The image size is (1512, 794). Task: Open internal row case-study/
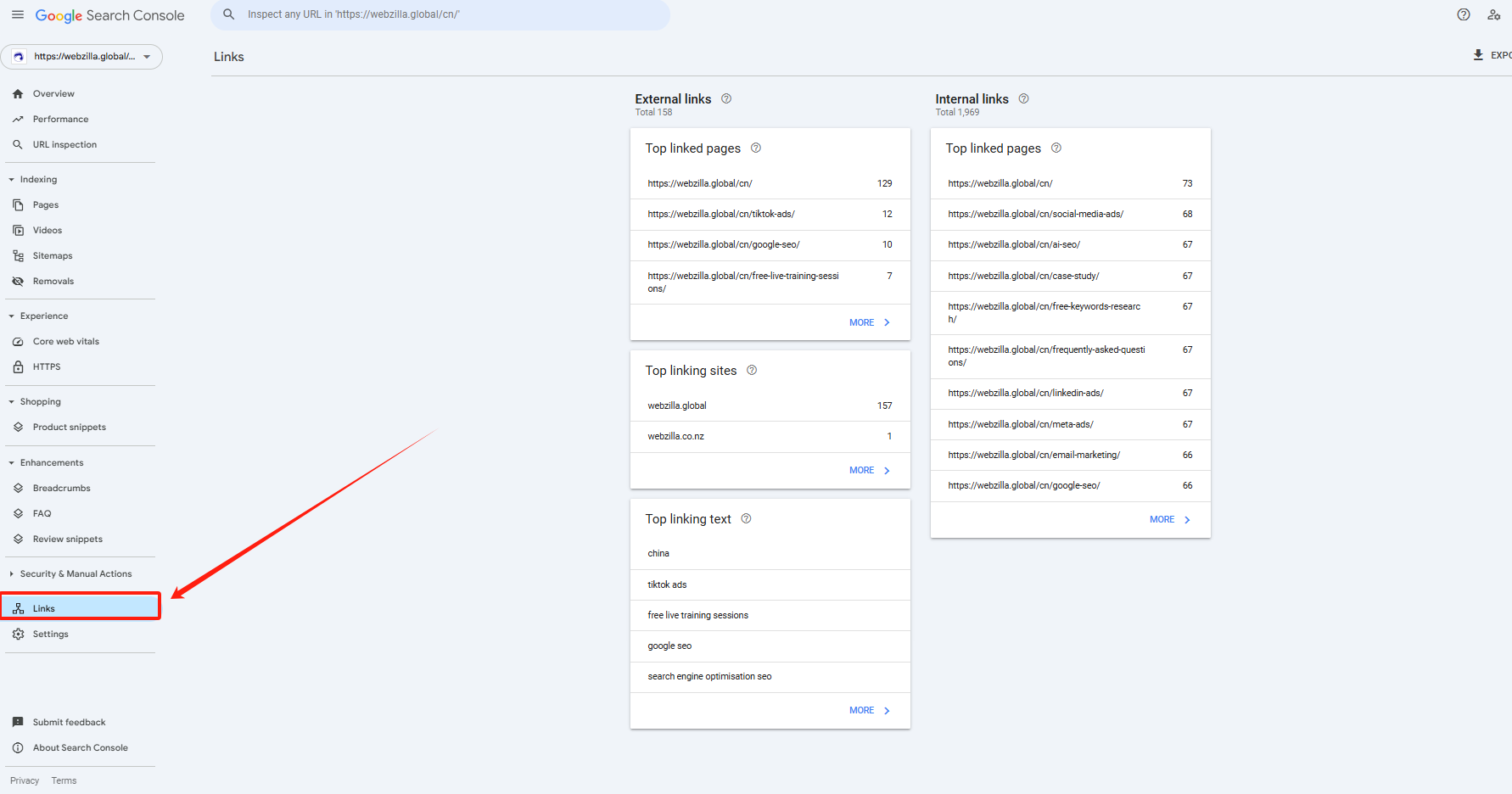click(1071, 277)
